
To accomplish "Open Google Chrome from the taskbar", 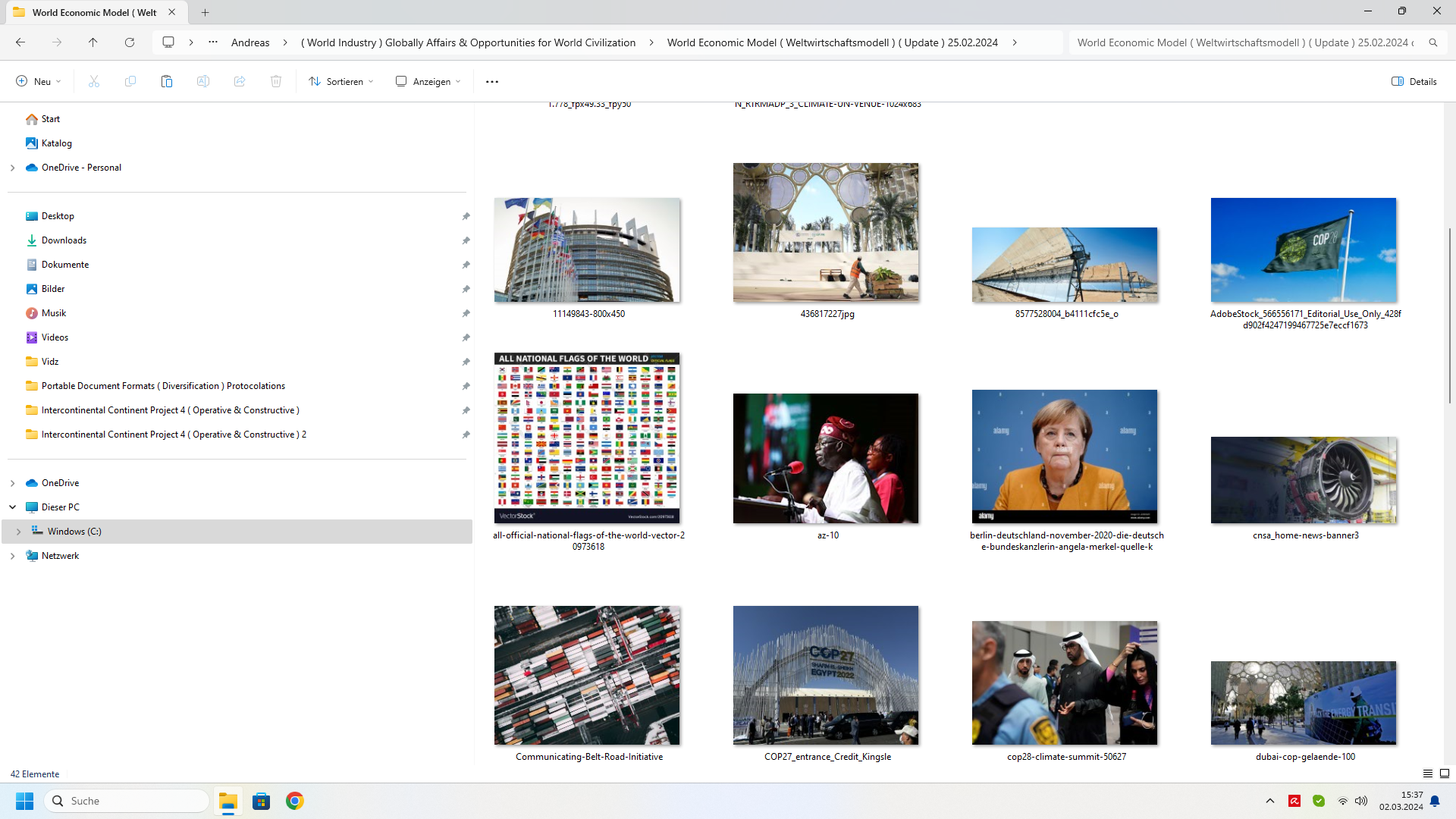I will pos(295,801).
